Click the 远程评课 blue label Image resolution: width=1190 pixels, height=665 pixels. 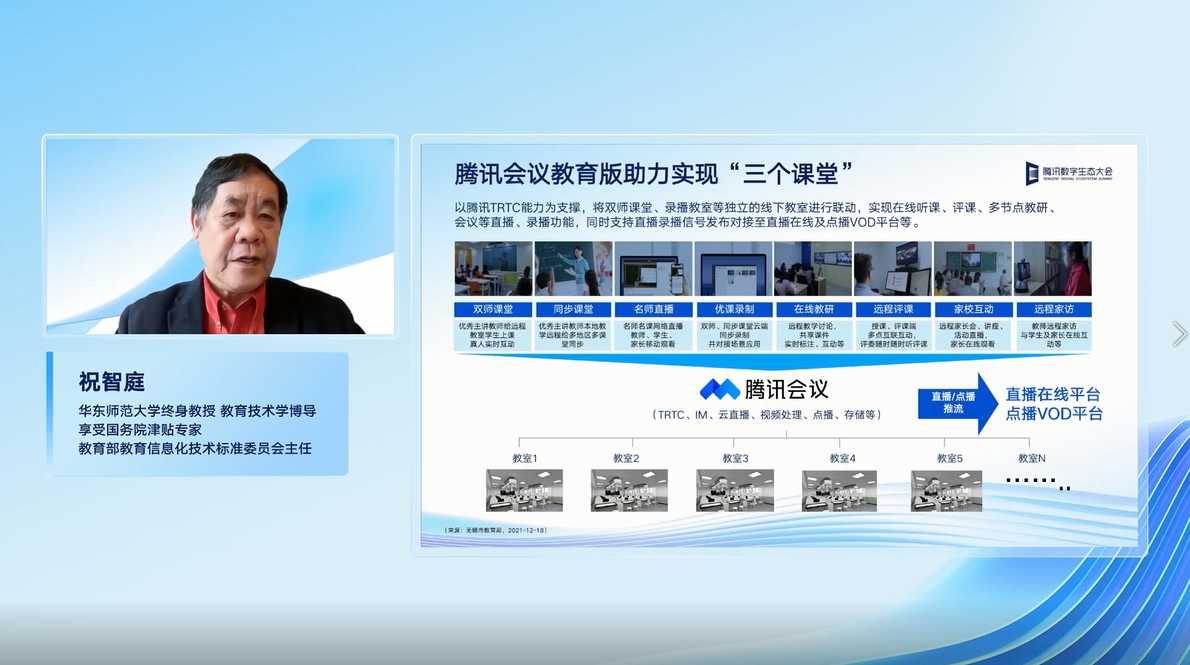[x=892, y=309]
